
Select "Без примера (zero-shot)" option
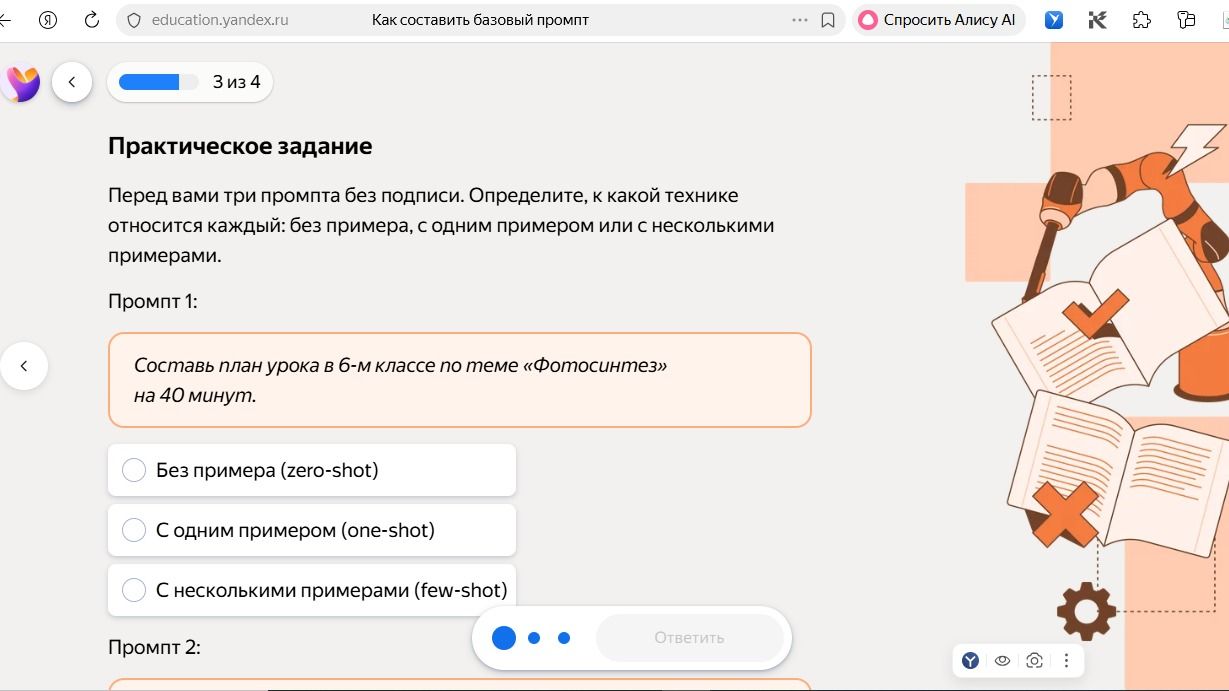coord(312,470)
